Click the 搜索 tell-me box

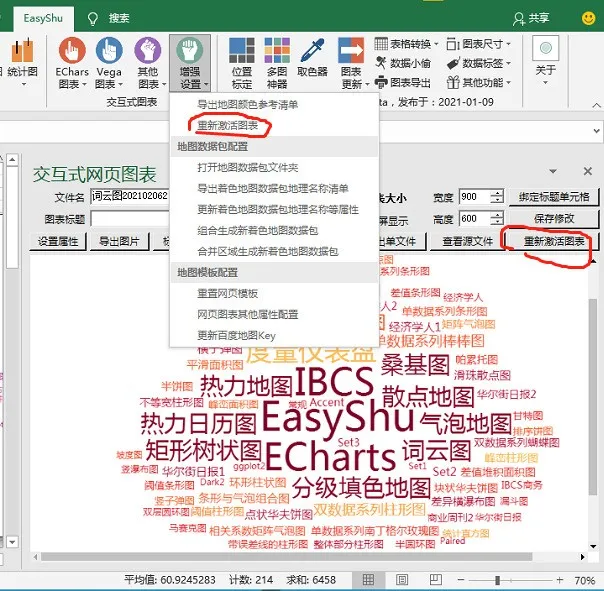119,18
